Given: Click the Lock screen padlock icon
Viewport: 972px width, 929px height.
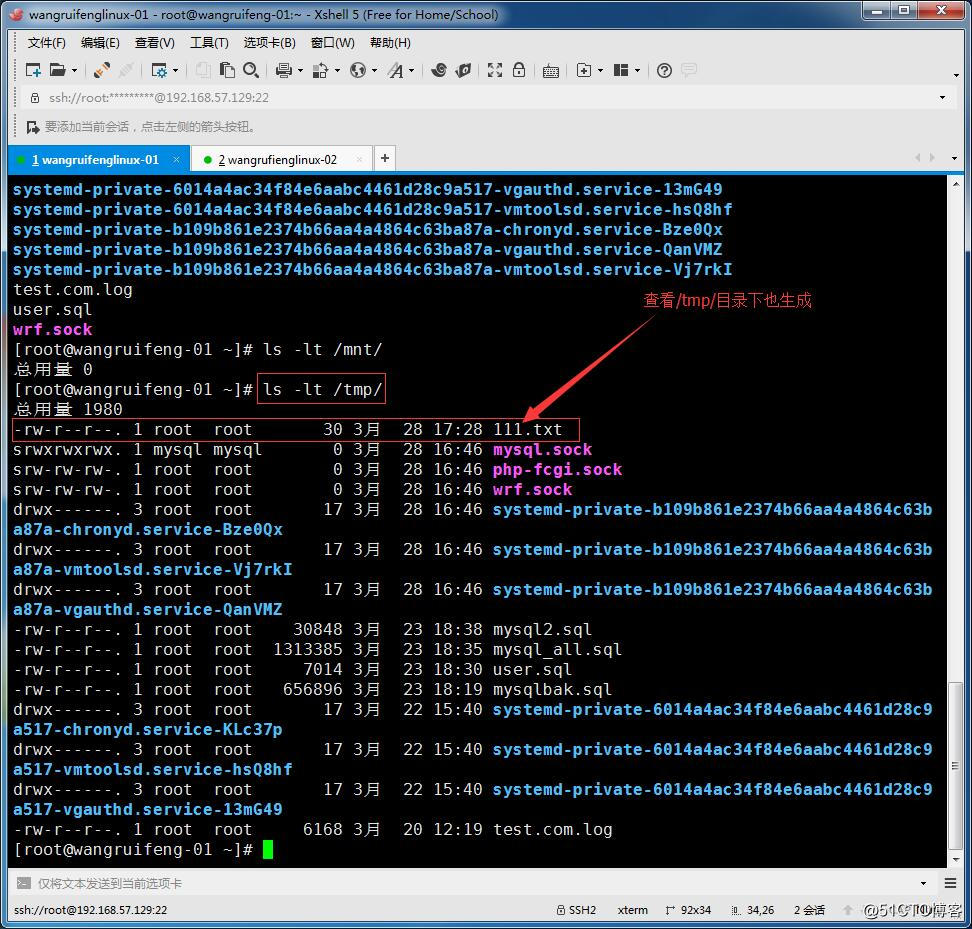Looking at the screenshot, I should point(519,70).
